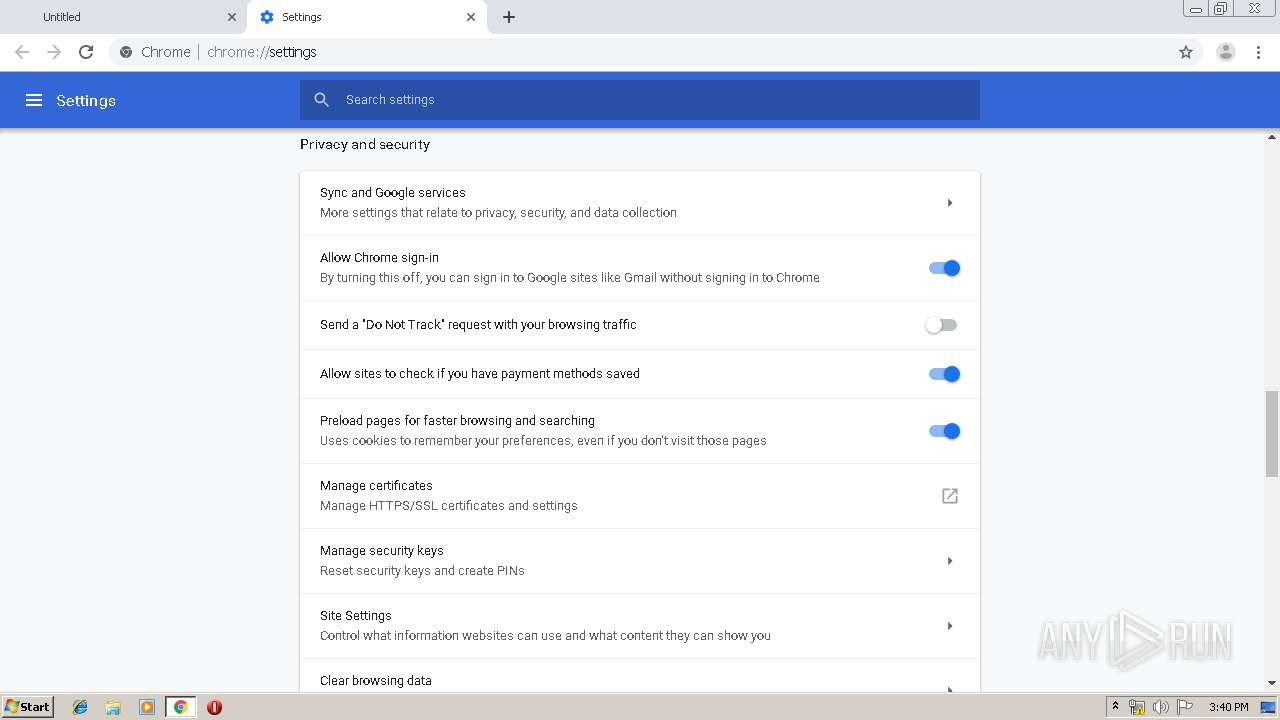
Task: Open the Opera taskbar icon
Action: (214, 707)
